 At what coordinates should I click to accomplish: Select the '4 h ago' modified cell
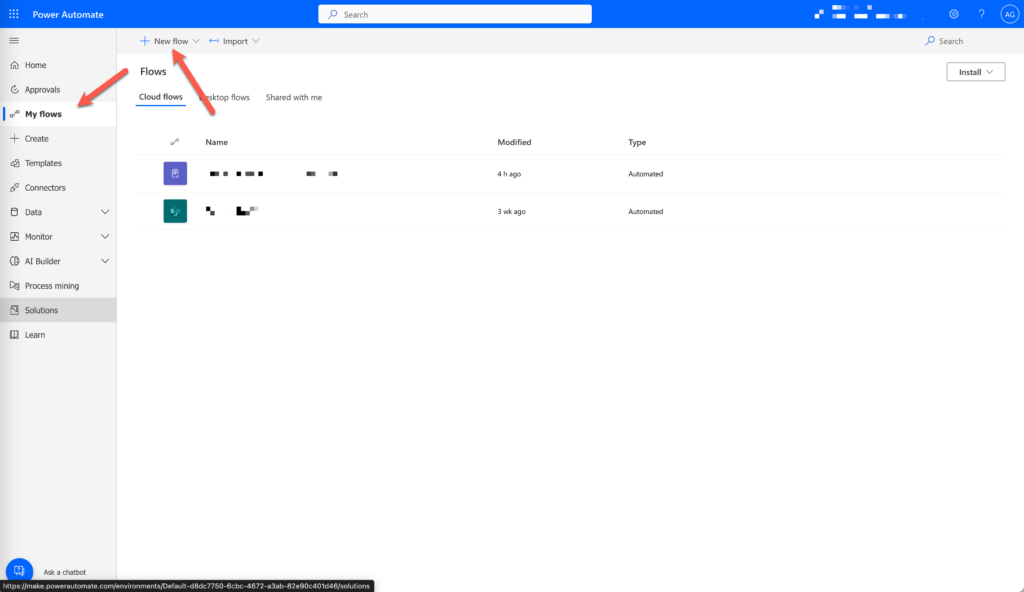[509, 174]
